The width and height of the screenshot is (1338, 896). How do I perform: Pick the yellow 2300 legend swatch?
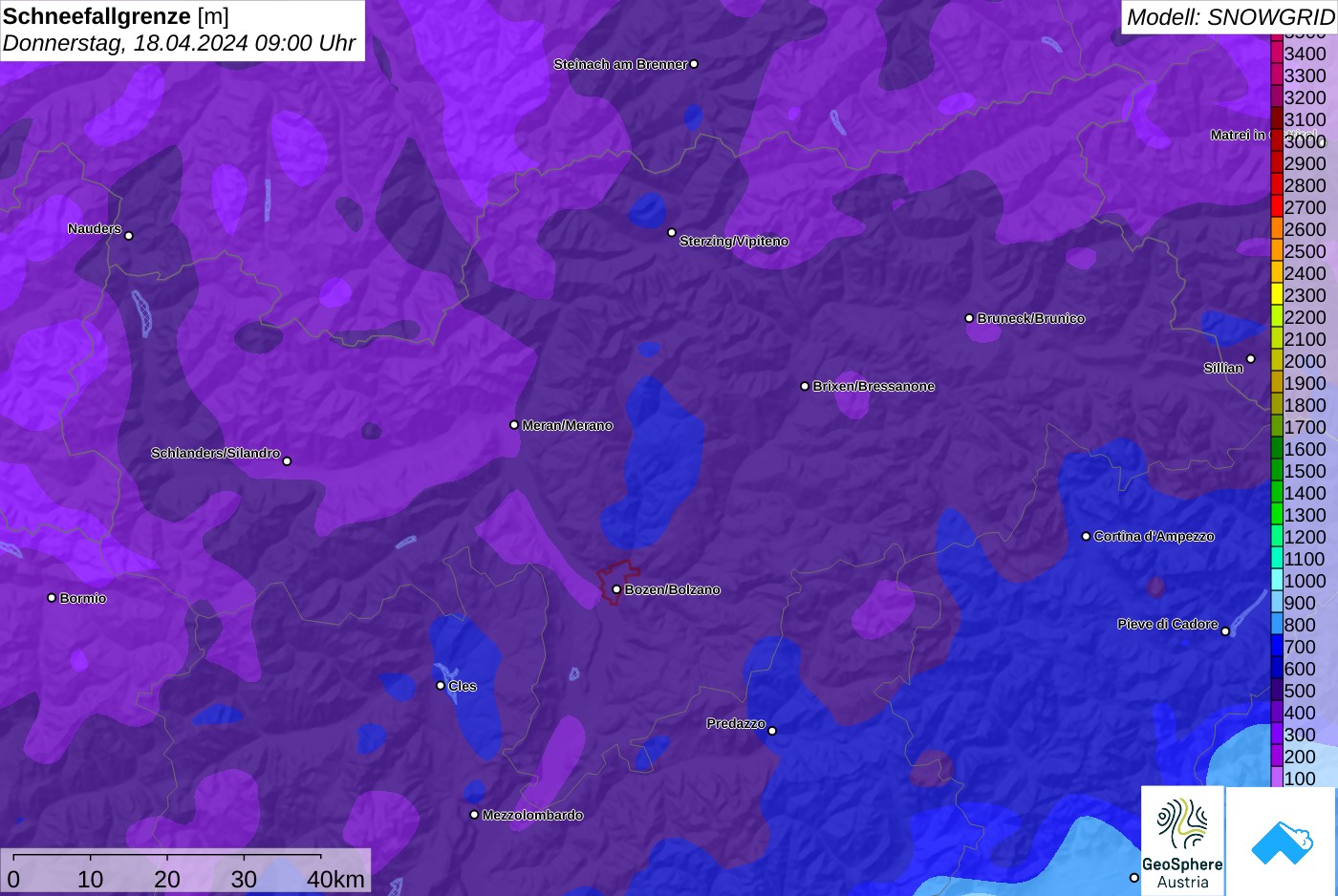(x=1277, y=294)
